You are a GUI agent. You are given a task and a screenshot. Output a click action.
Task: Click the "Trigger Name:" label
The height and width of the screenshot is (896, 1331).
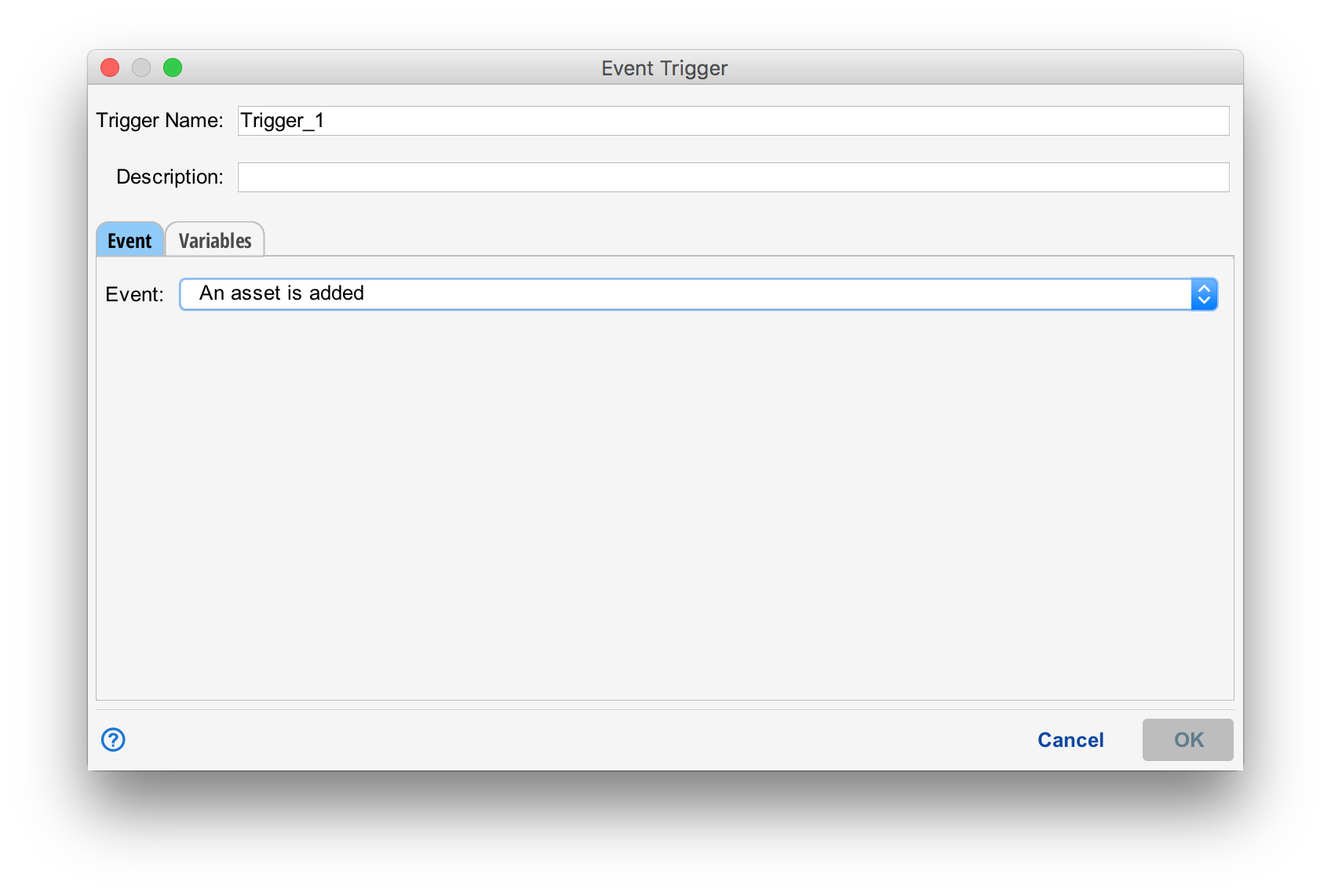(159, 121)
